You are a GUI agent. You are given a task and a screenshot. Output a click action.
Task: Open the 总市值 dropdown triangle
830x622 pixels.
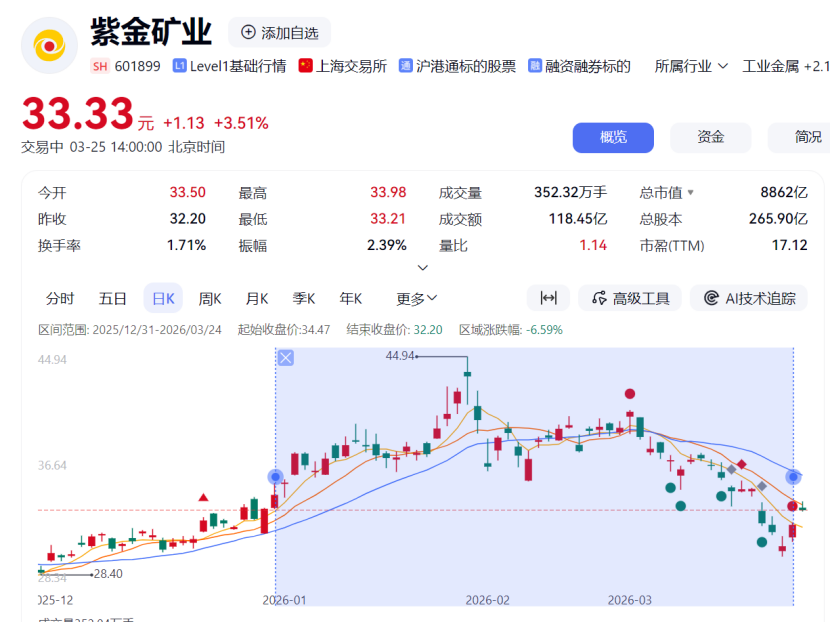click(x=690, y=193)
